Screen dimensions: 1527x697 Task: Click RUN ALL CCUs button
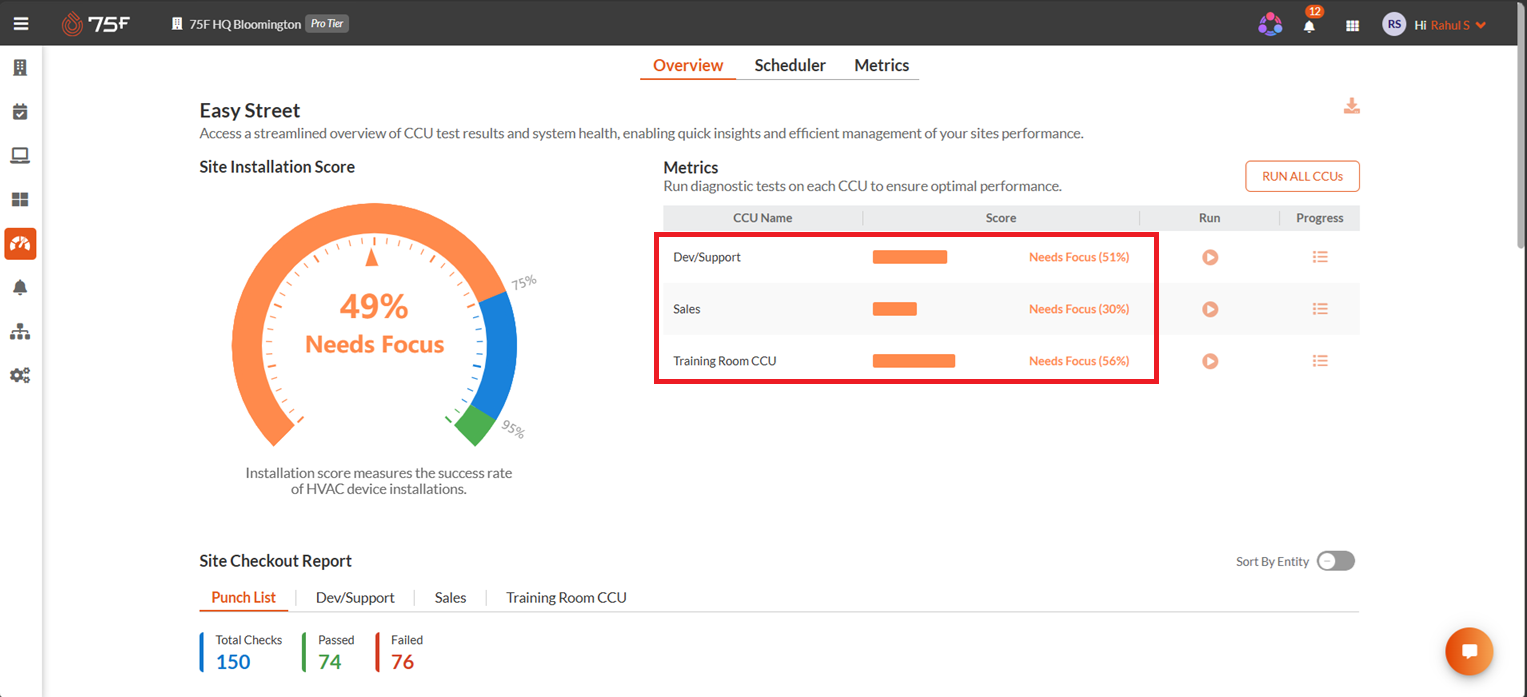pos(1302,176)
